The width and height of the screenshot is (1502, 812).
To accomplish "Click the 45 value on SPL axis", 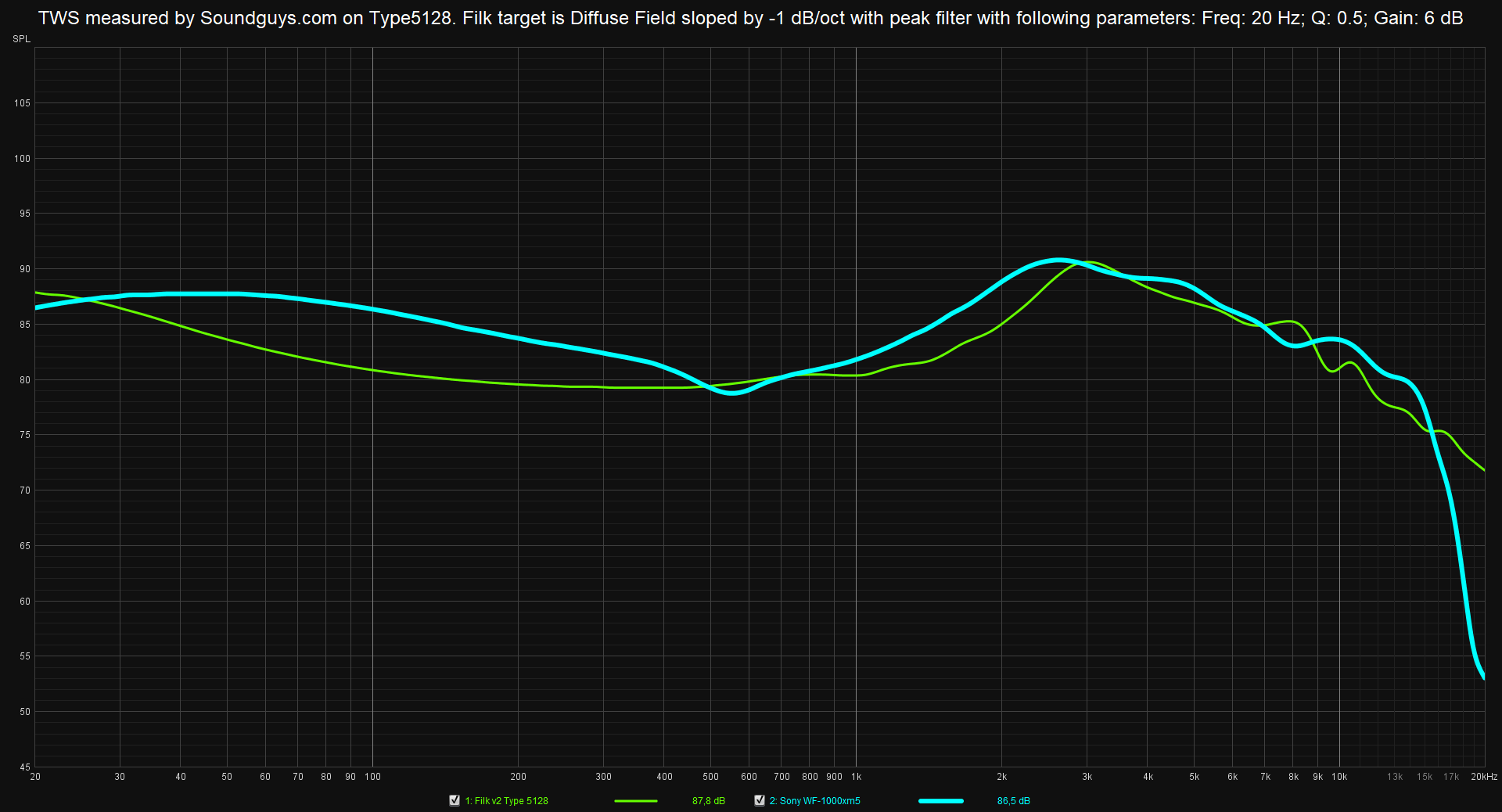I will pyautogui.click(x=25, y=767).
